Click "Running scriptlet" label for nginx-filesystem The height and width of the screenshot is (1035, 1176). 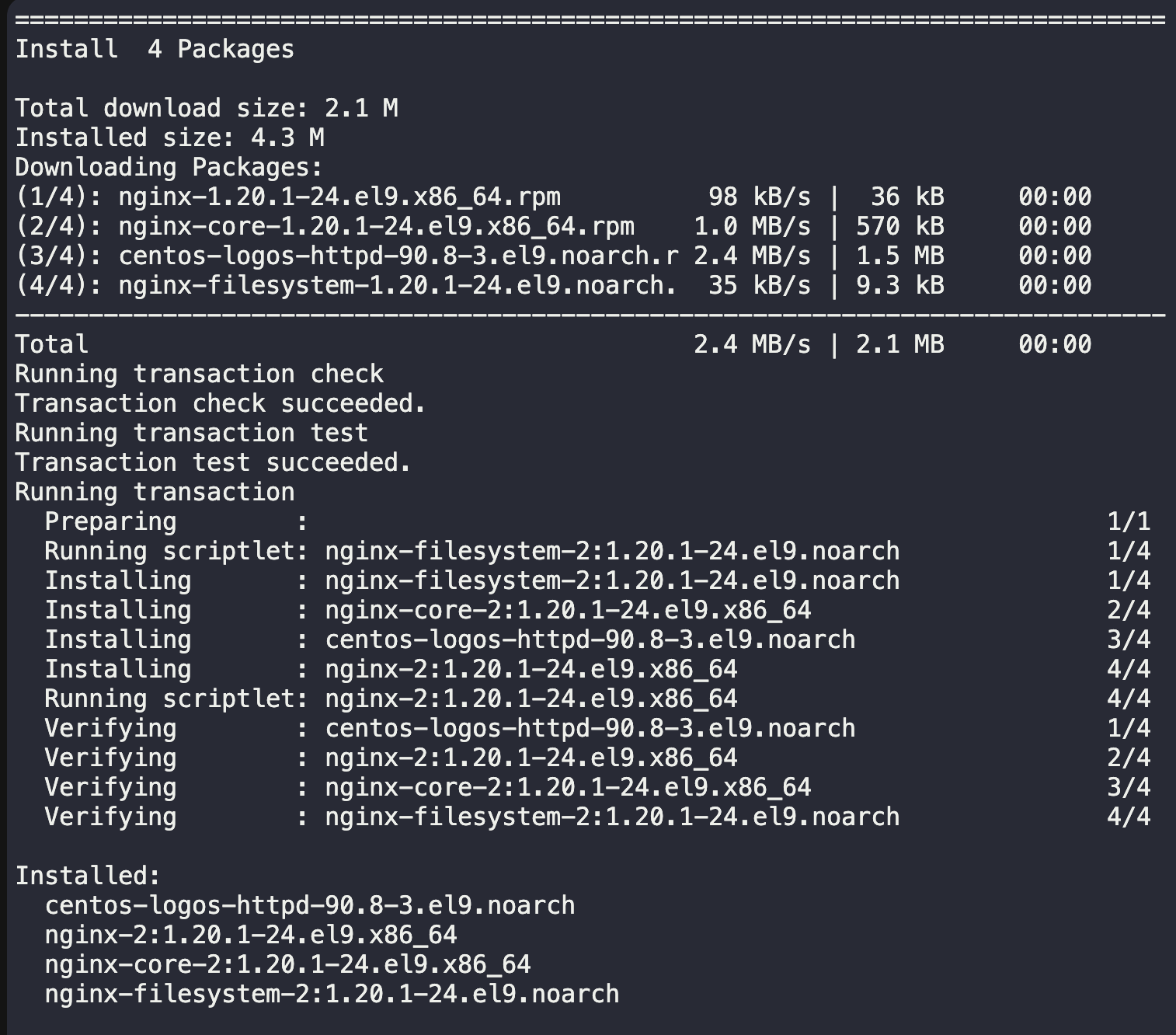coord(169,551)
